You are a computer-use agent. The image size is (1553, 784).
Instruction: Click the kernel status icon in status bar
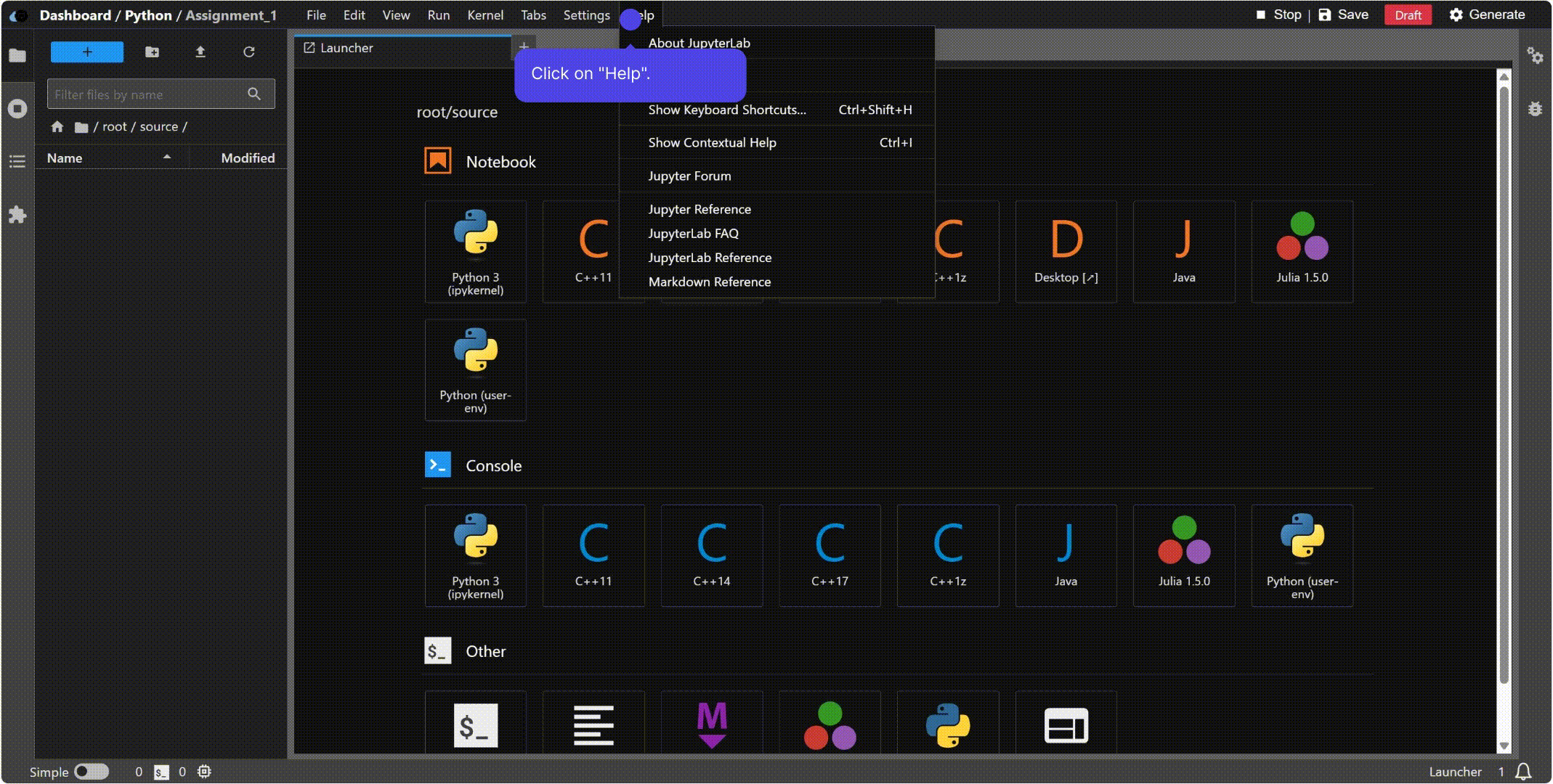(204, 772)
